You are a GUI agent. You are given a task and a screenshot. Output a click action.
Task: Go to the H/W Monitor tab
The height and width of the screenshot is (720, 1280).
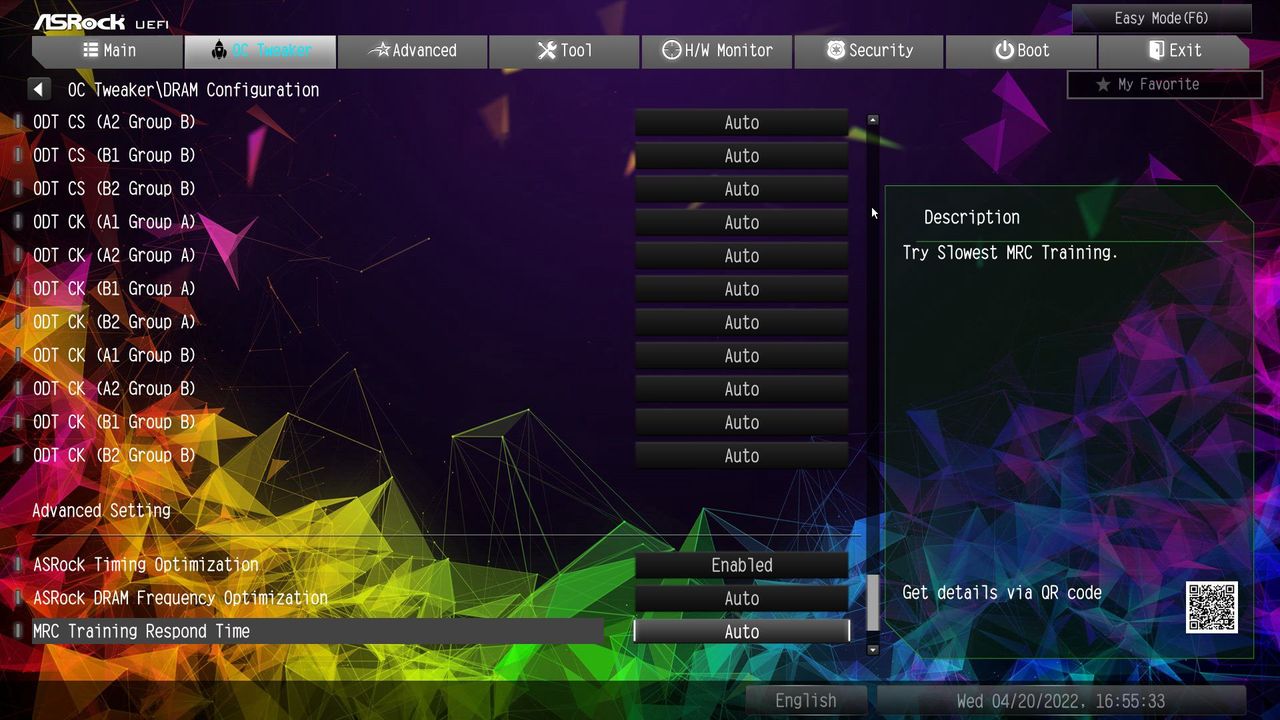click(x=717, y=51)
